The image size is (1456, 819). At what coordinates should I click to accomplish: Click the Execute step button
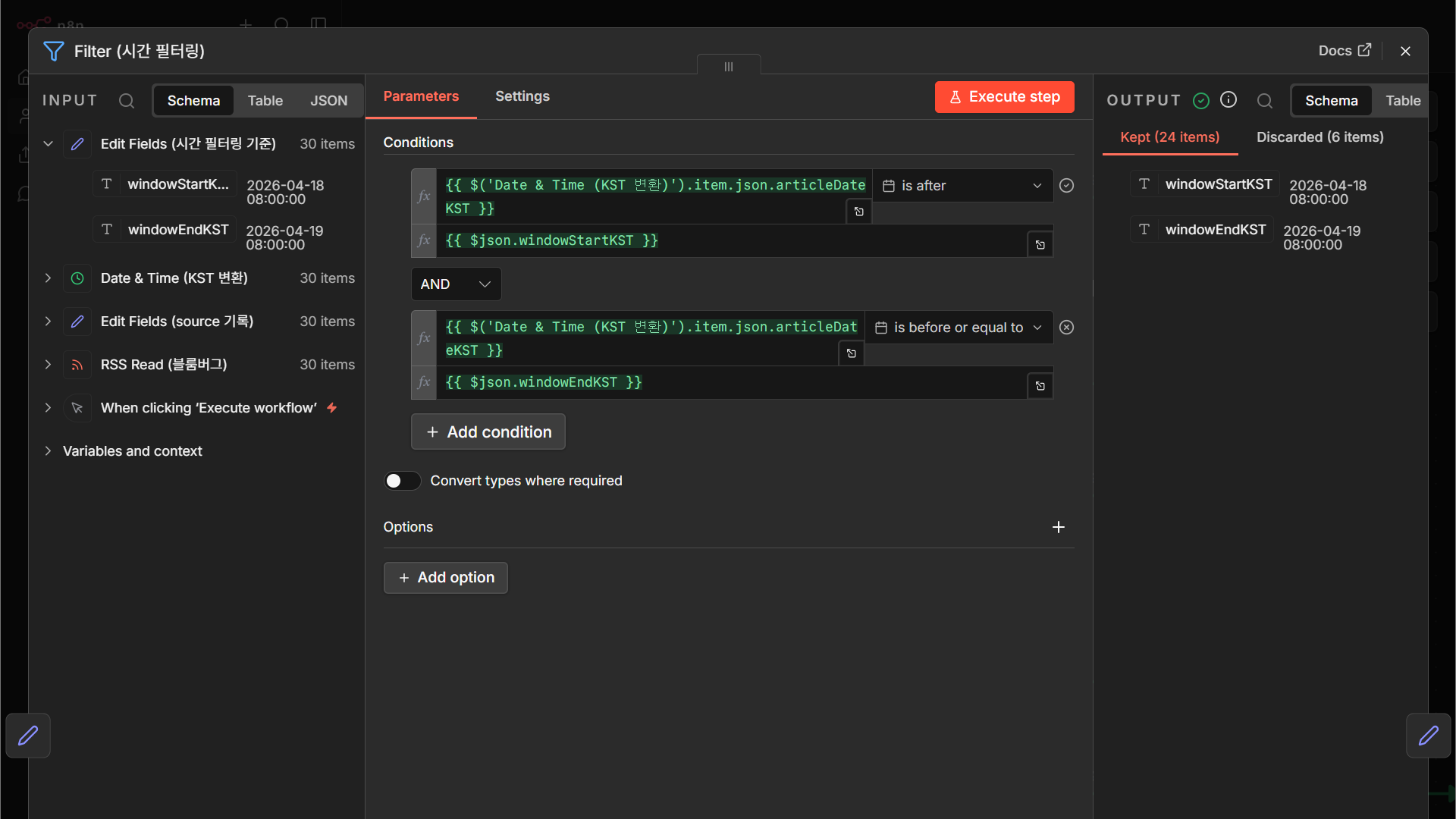(1004, 97)
